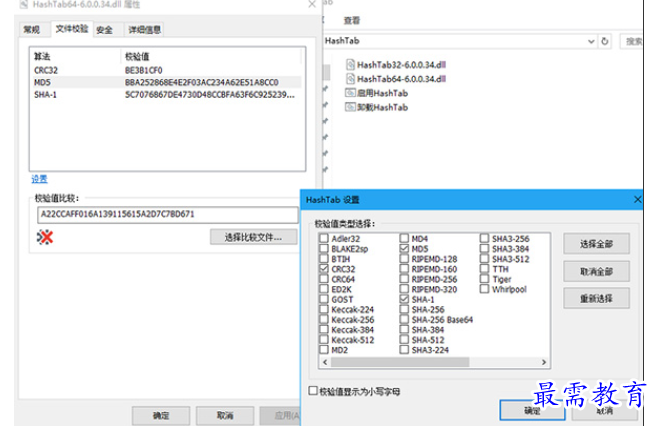Click the 取消全部 button
Viewport: 655px width, 426px height.
596,271
